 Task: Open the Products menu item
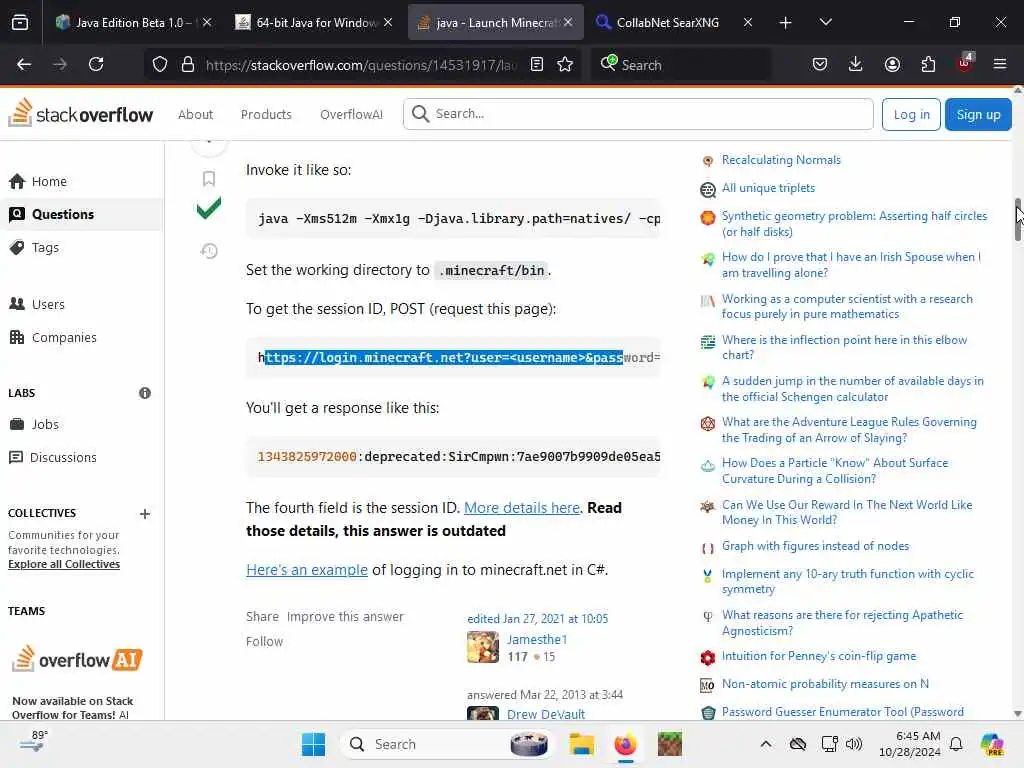click(x=266, y=114)
